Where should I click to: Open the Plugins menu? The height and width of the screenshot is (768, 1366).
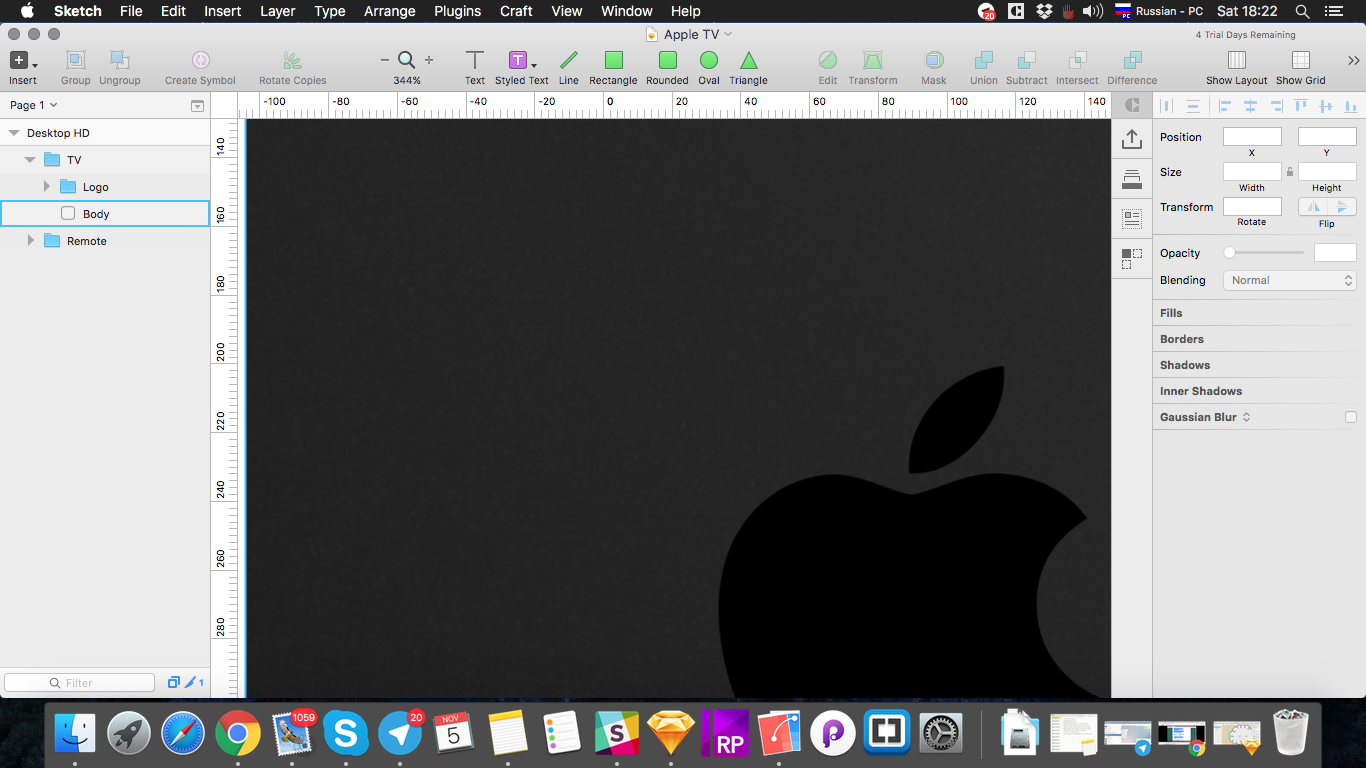457,11
